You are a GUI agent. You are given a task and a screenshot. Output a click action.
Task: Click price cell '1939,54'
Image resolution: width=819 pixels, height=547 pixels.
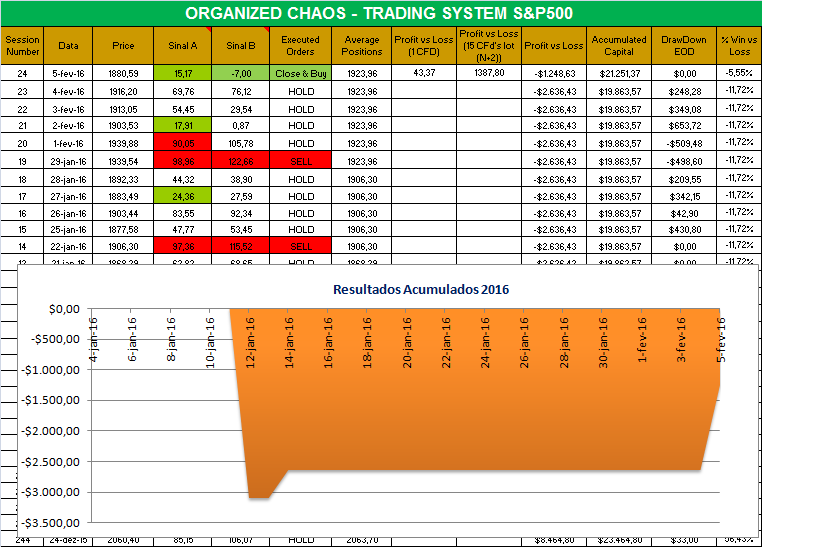point(123,161)
